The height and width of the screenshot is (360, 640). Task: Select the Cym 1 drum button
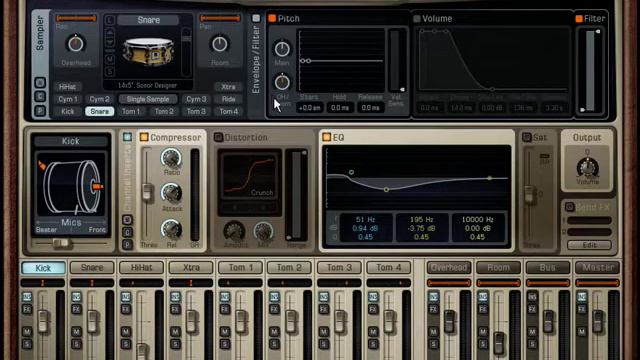click(67, 99)
